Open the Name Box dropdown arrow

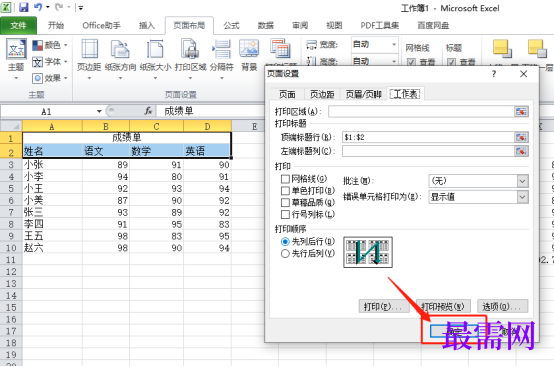[99, 111]
